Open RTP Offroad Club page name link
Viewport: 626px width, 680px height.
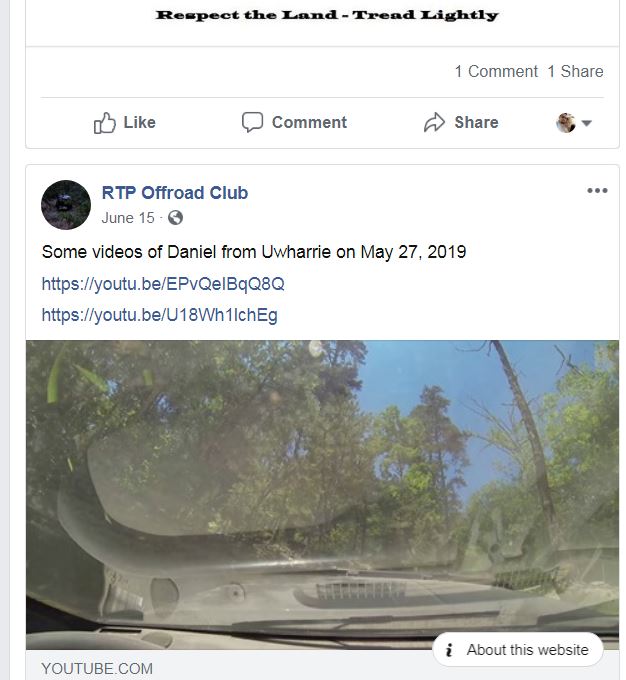[175, 193]
